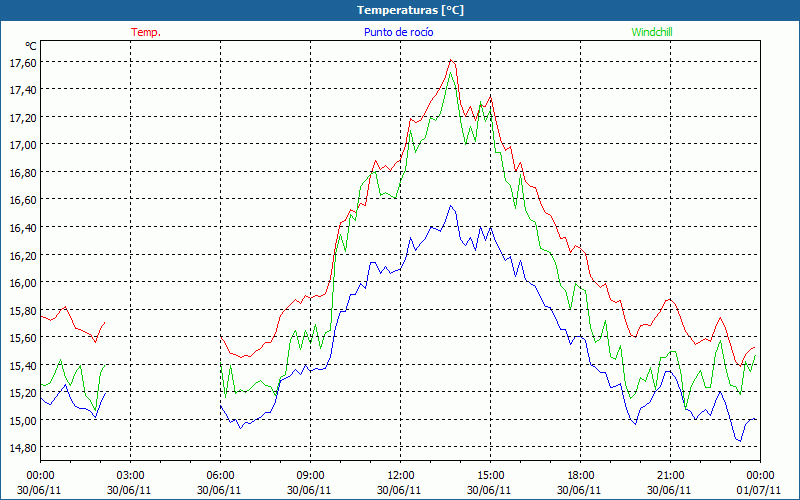This screenshot has height=500, width=800.
Task: Click the 12:00 time axis label
Action: pyautogui.click(x=401, y=476)
